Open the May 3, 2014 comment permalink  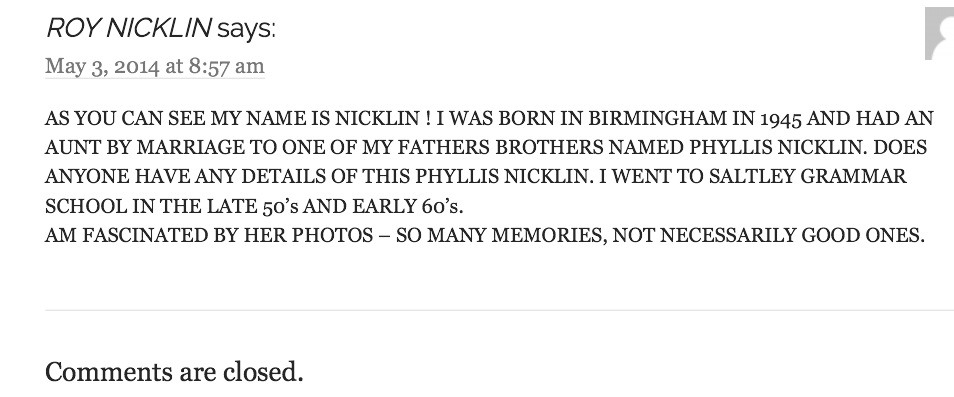pos(155,66)
